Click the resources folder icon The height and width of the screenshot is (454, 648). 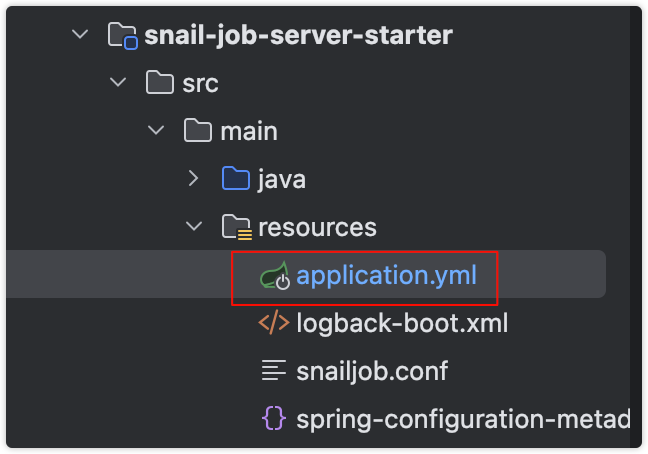pyautogui.click(x=236, y=228)
